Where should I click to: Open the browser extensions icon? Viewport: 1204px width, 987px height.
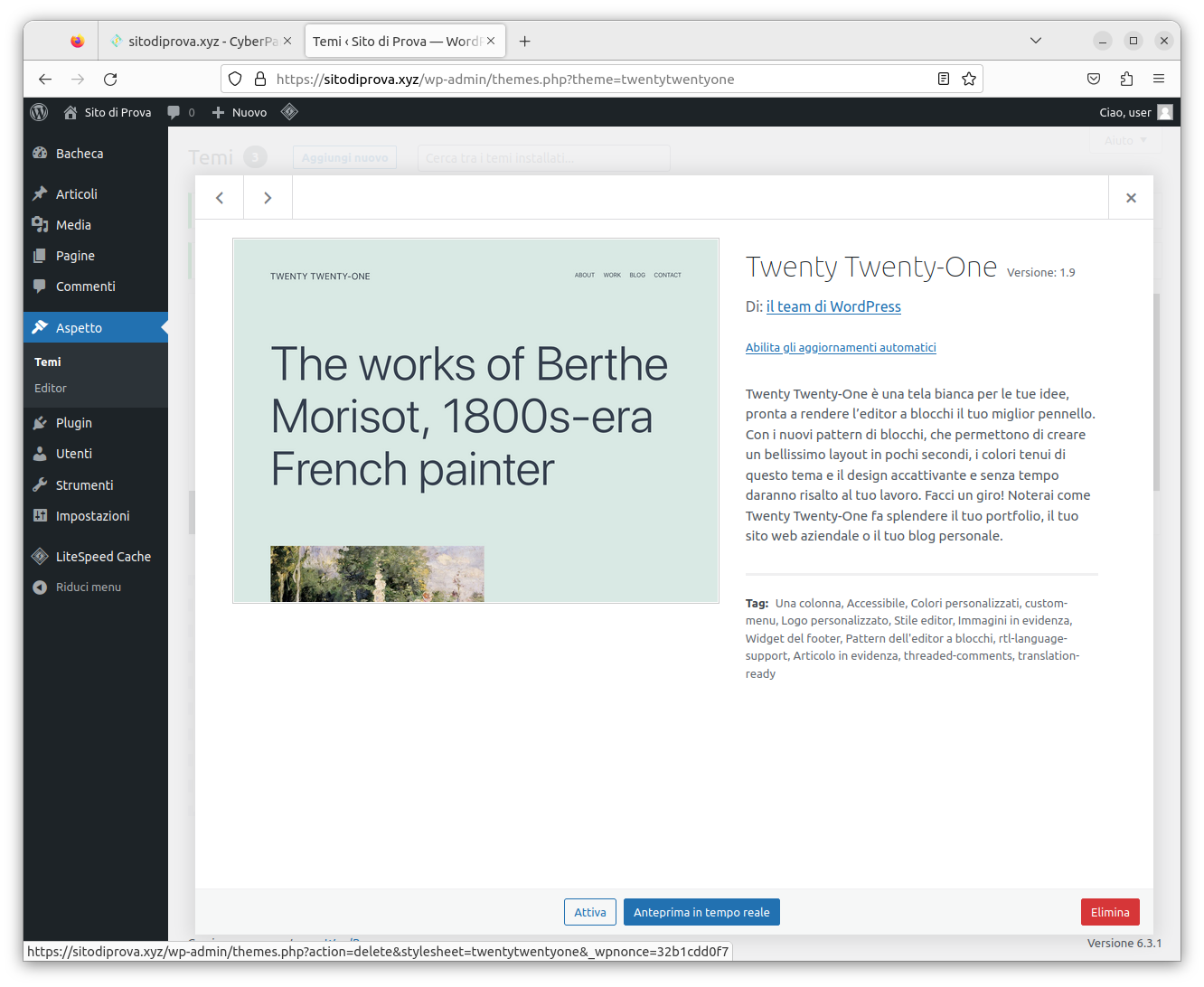[x=1126, y=80]
